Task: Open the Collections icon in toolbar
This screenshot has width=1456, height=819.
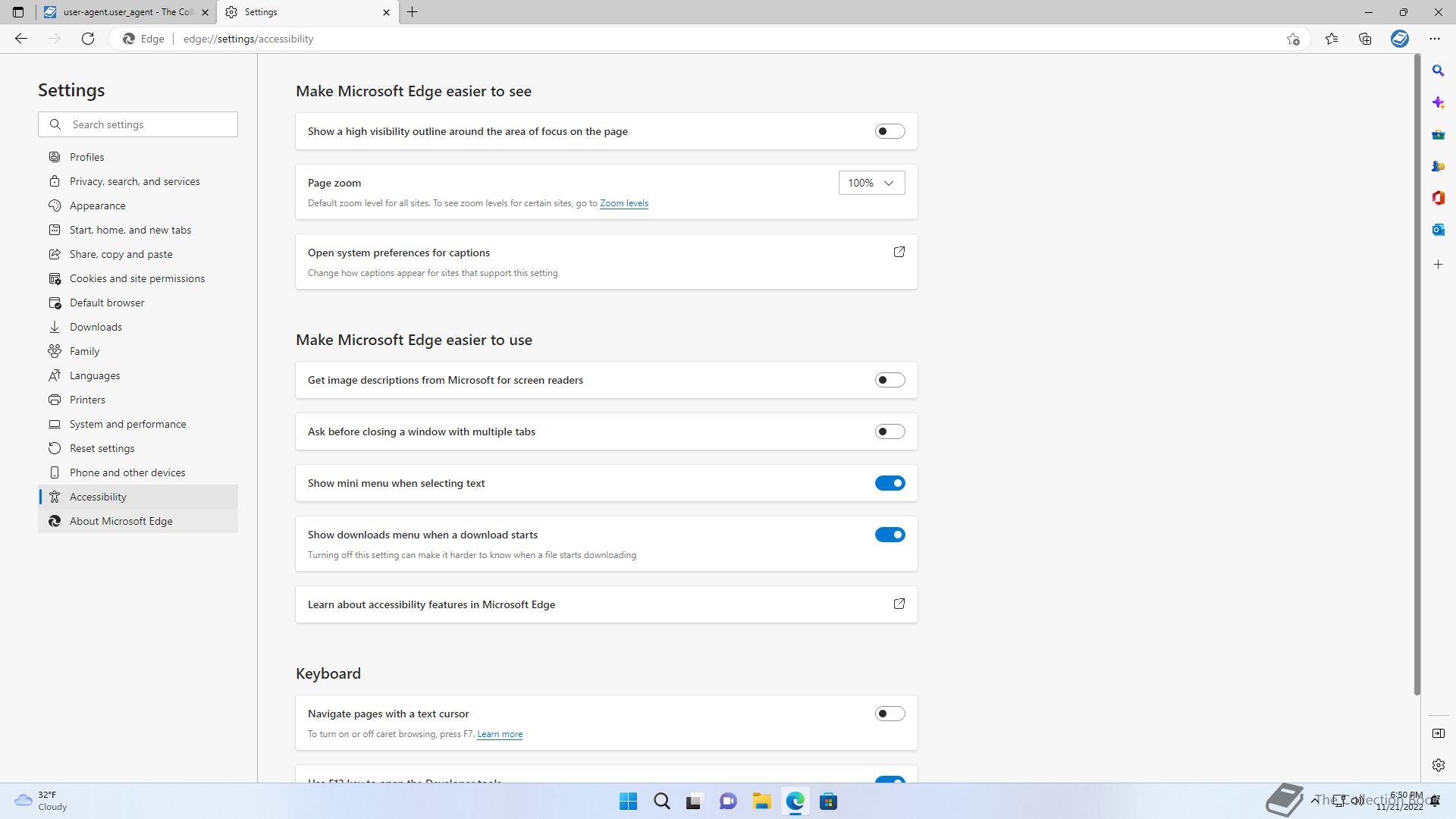Action: 1365,39
